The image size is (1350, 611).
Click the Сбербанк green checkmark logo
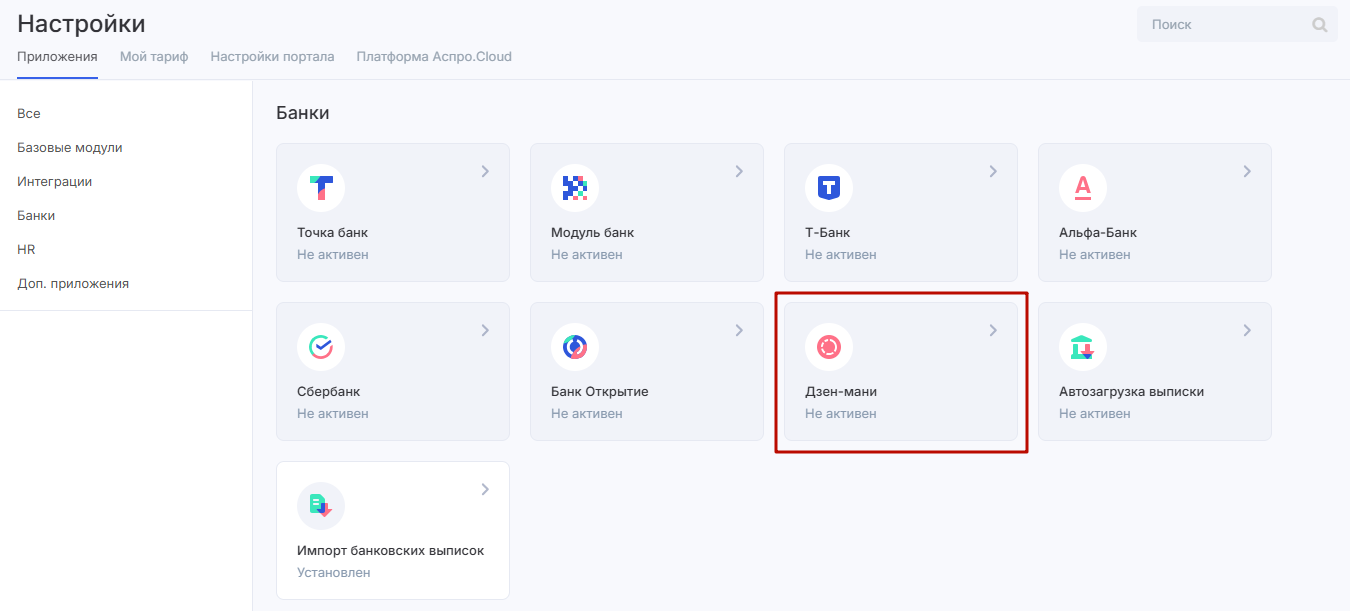point(321,347)
